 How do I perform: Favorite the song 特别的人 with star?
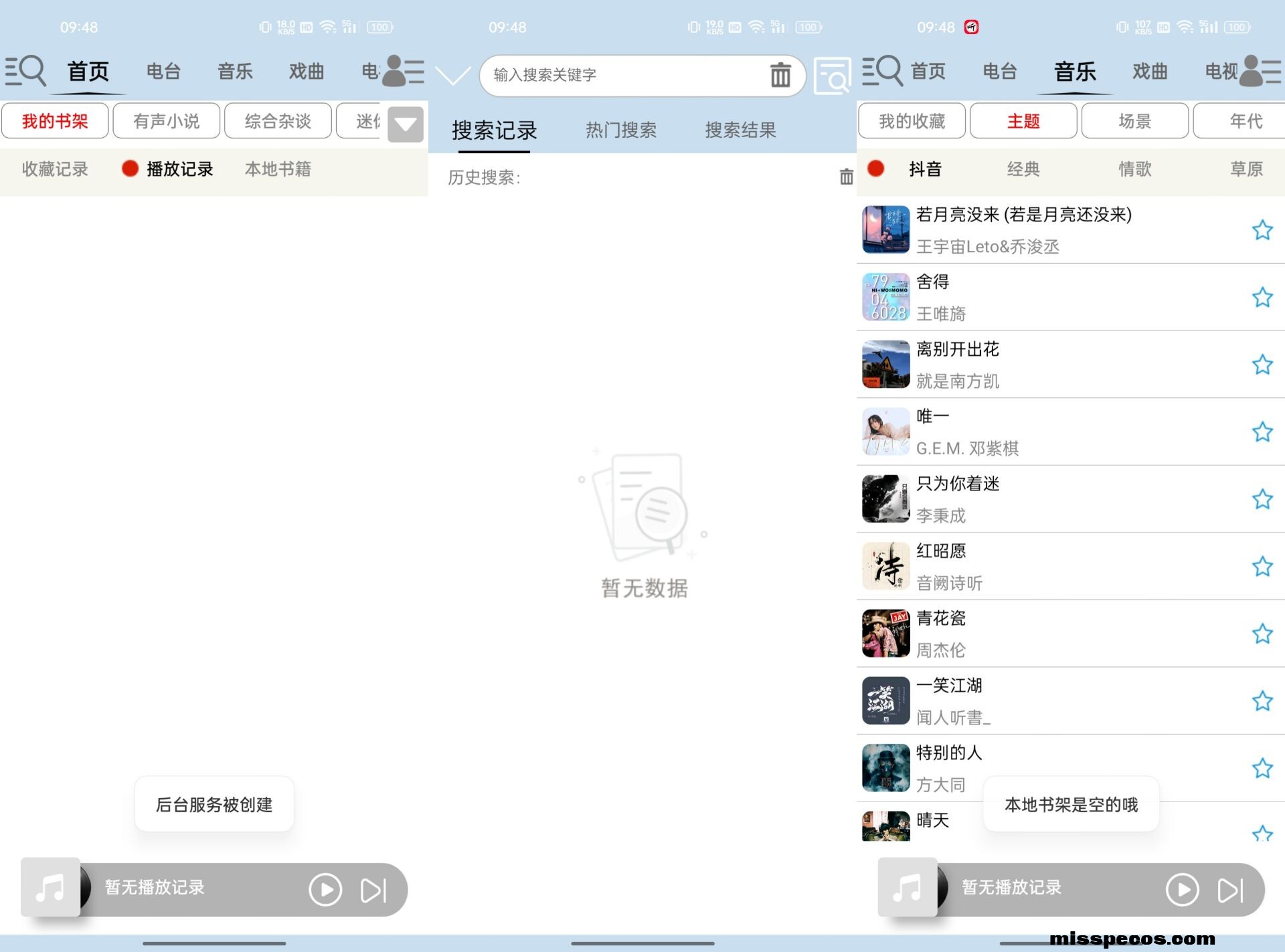pyautogui.click(x=1262, y=768)
